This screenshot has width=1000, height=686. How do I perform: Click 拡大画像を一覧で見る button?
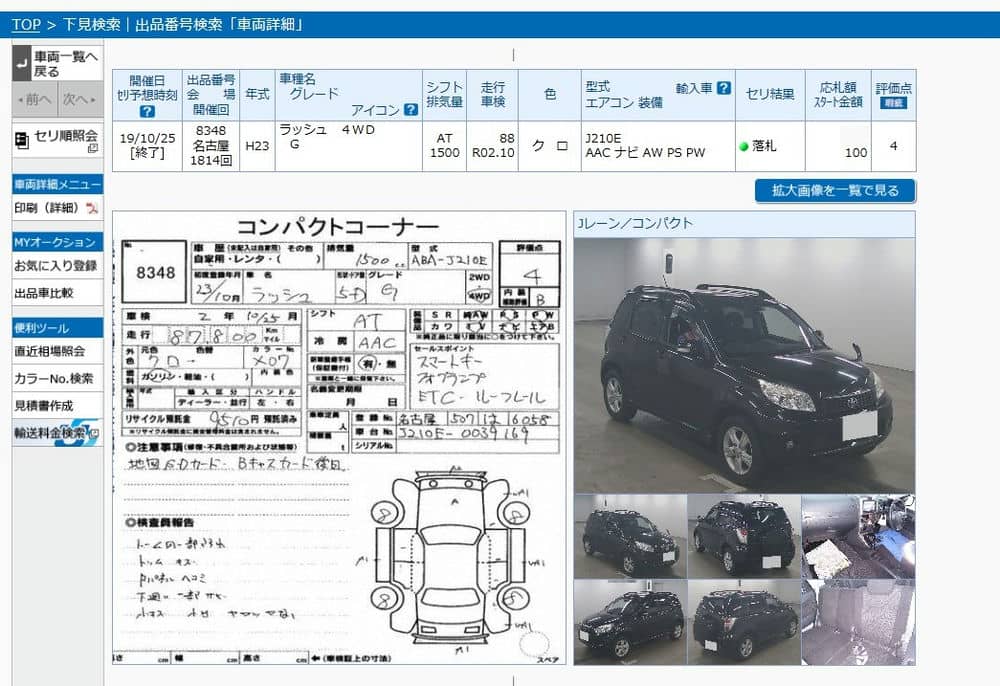click(x=835, y=190)
